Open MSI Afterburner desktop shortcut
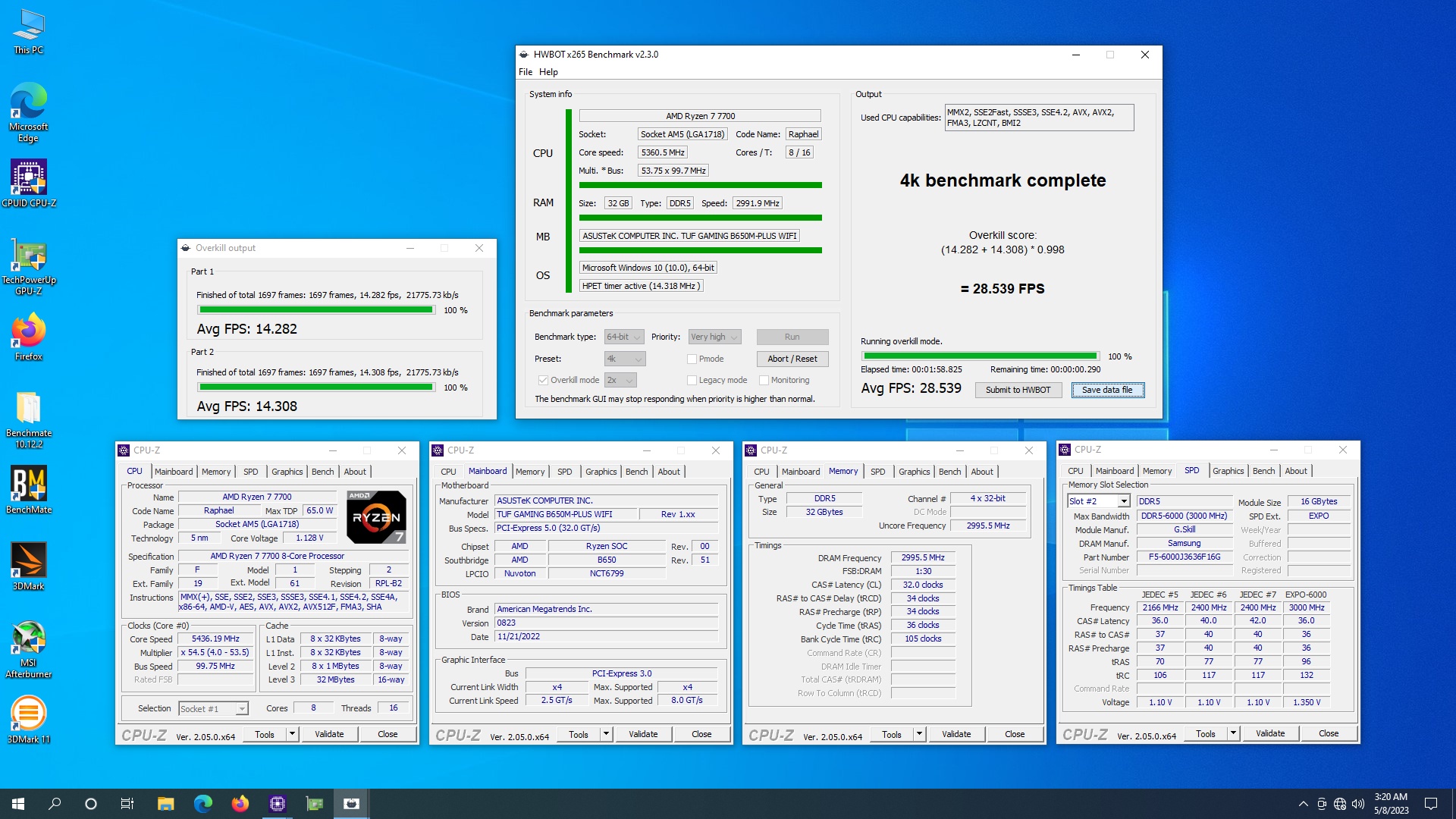Screen dimensions: 1456x819 (x=29, y=650)
